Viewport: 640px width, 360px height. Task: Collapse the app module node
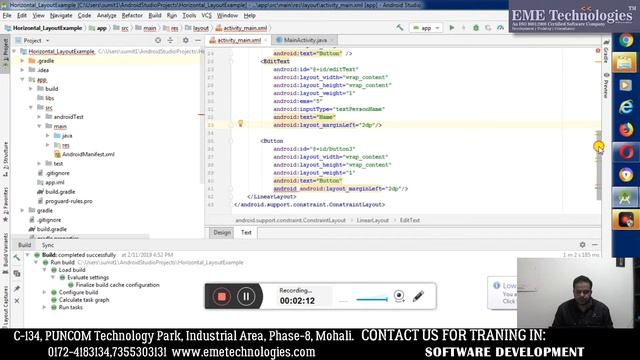click(x=22, y=79)
